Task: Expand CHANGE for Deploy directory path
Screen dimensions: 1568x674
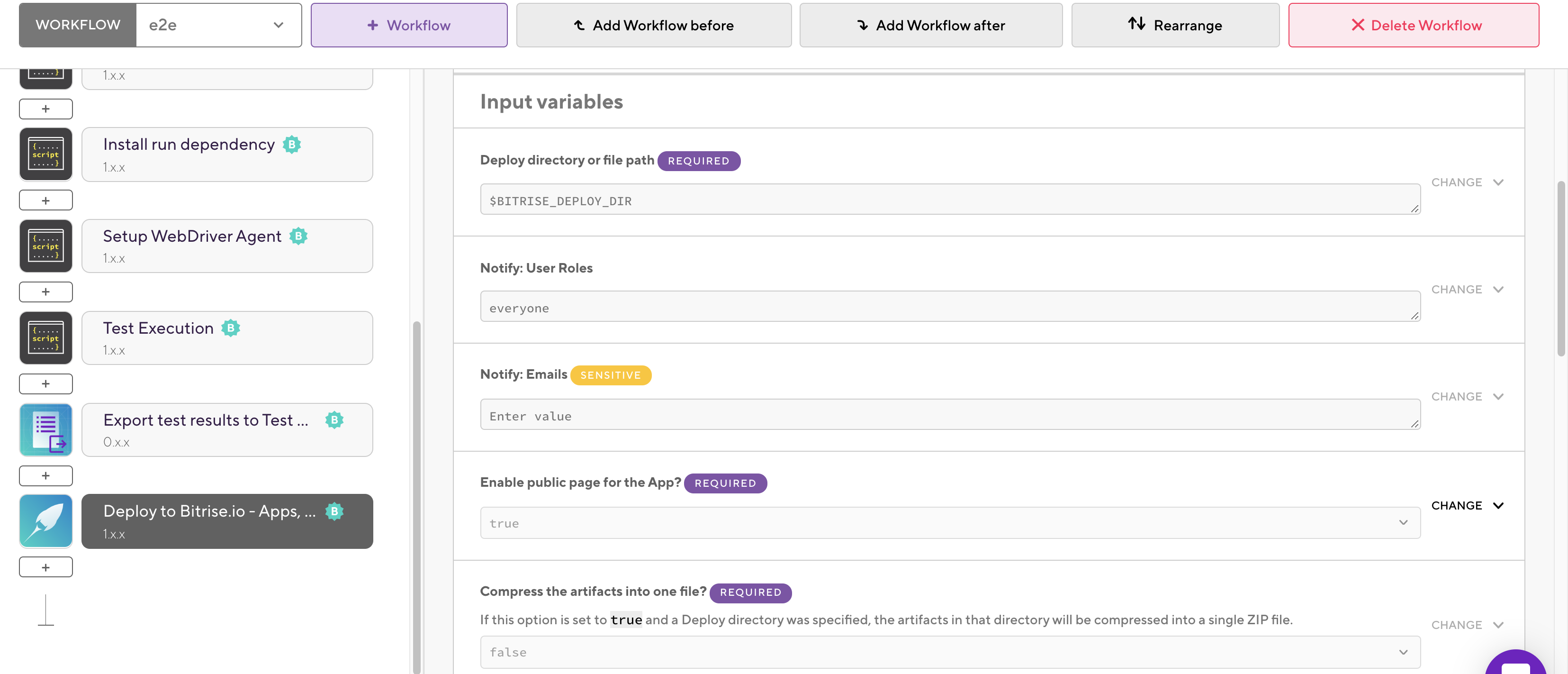Action: pos(1467,182)
